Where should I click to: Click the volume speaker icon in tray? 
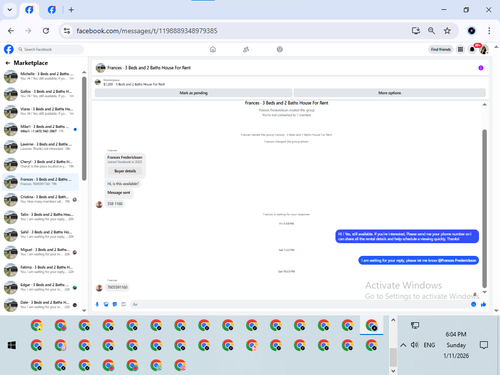(x=414, y=345)
